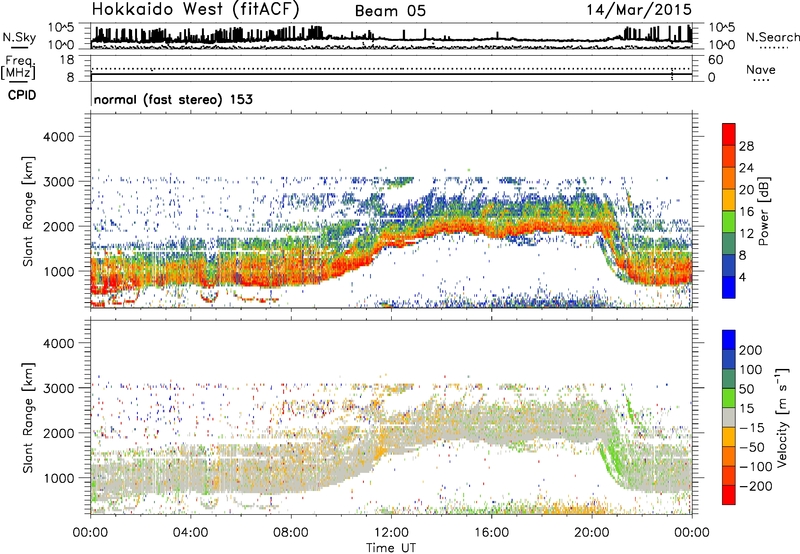Select the red top segment of Power colorbar
Viewport: 800px width, 554px height.
[x=729, y=134]
